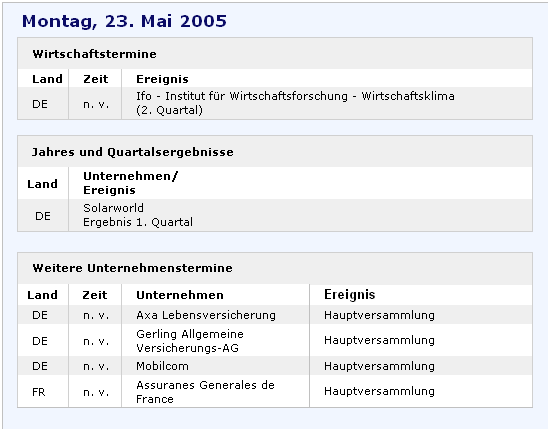Click the Hauptversammlung cell for Mobilcom
The image size is (550, 431).
click(x=379, y=366)
